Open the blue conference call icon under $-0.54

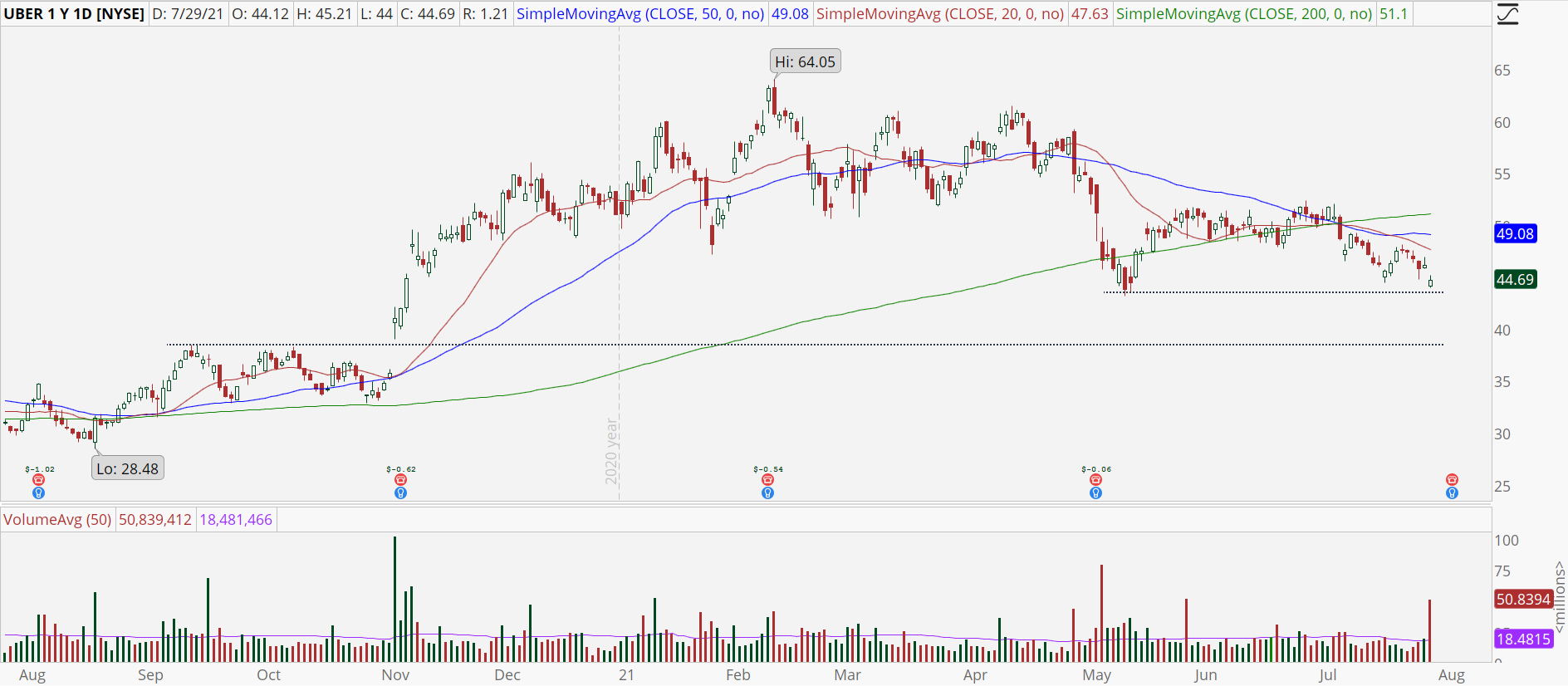767,493
